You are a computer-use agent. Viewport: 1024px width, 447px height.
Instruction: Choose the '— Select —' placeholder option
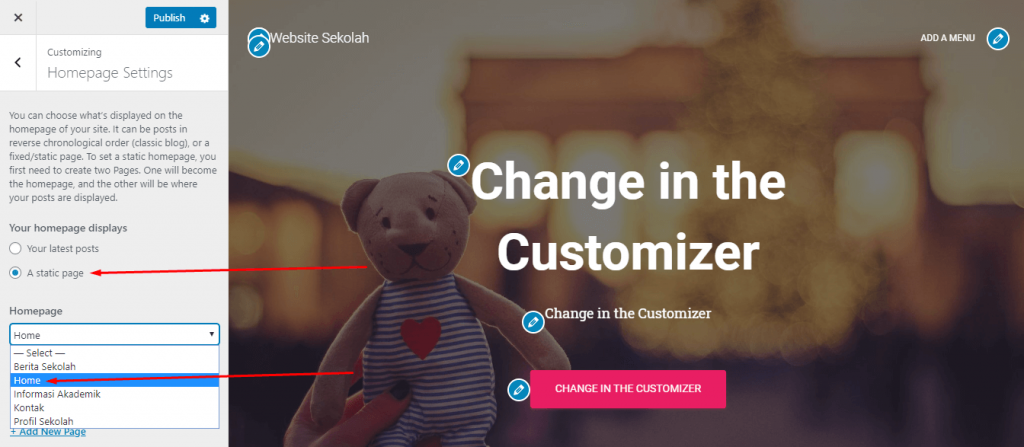click(x=114, y=353)
